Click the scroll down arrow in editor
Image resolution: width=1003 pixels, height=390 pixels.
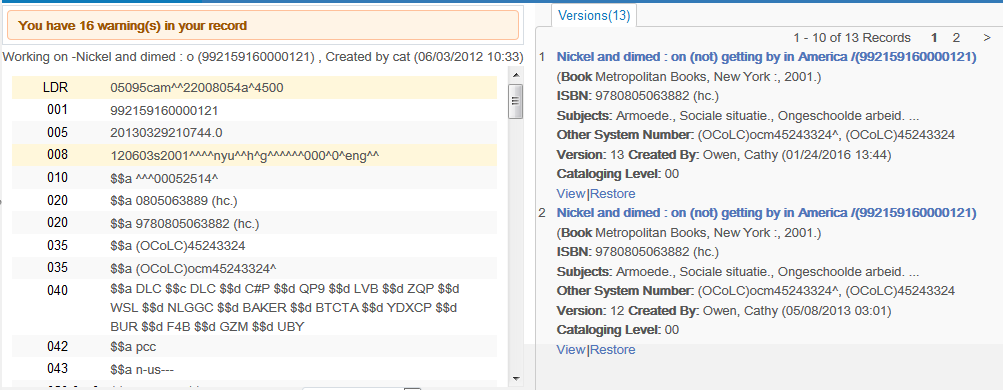(x=516, y=378)
